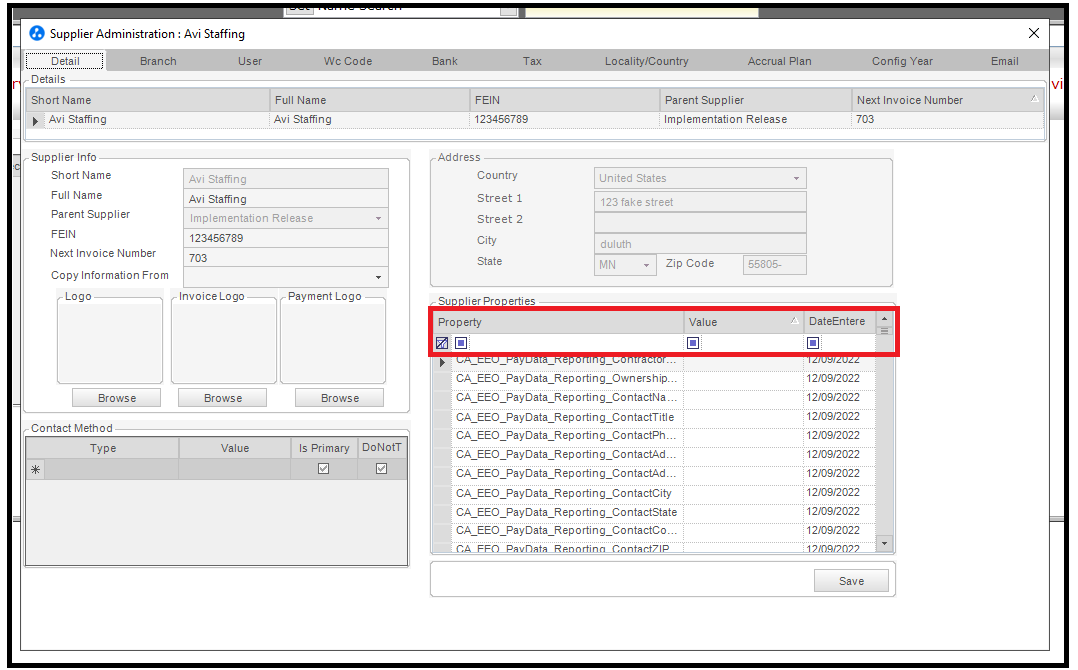Toggle the Is Primary checkbox

point(323,469)
